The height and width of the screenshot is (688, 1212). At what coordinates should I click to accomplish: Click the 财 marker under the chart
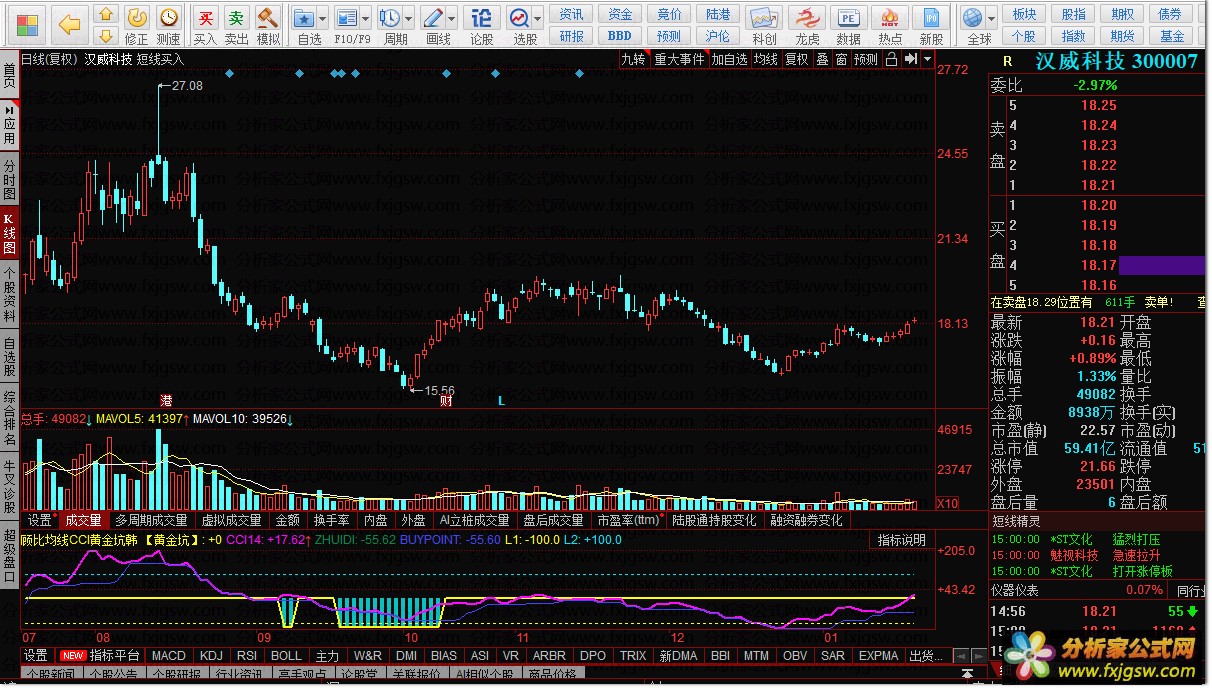(x=446, y=401)
